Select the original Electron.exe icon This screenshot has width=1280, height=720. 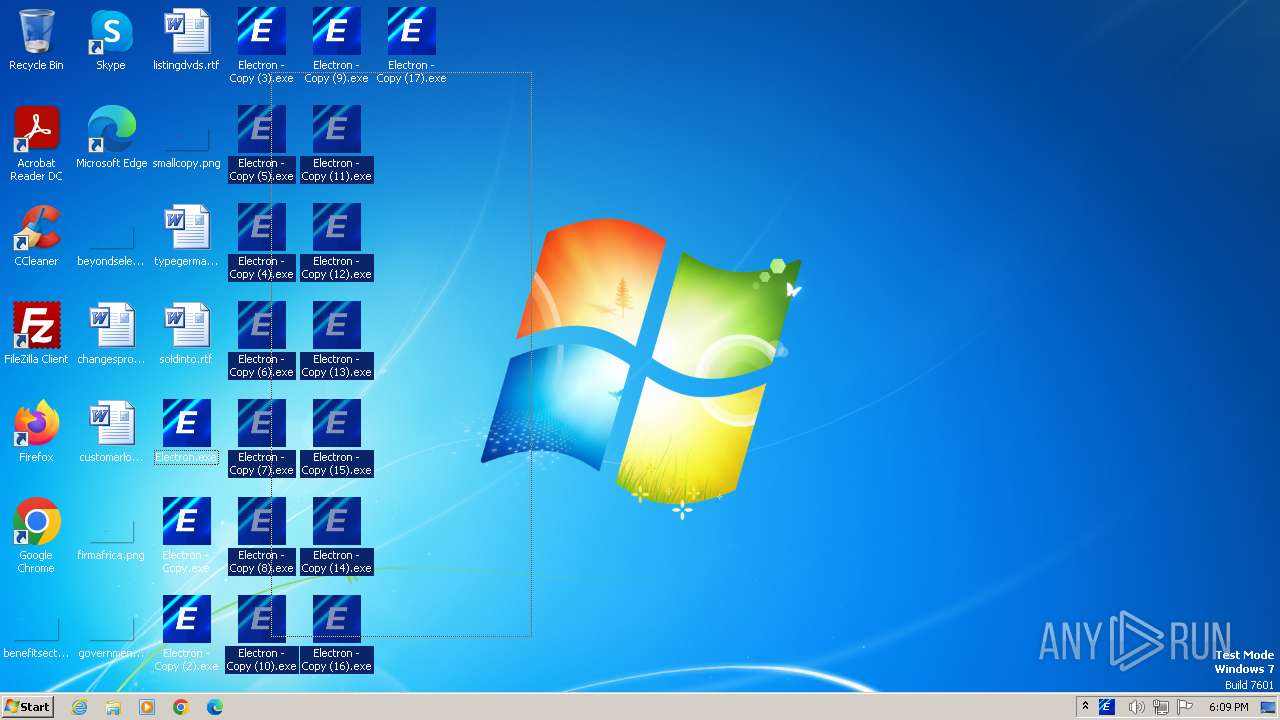coord(186,432)
